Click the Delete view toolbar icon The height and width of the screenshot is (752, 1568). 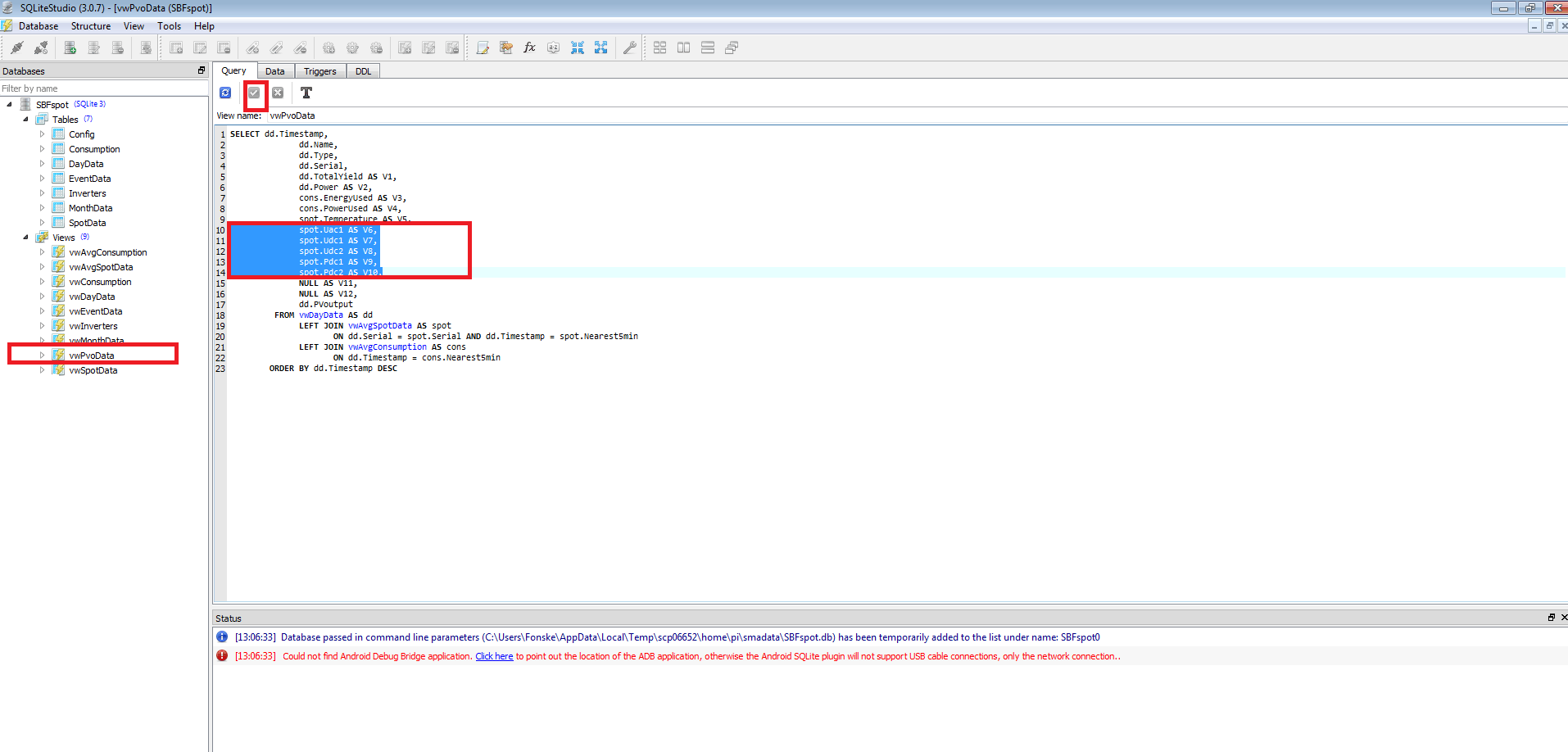click(x=452, y=48)
